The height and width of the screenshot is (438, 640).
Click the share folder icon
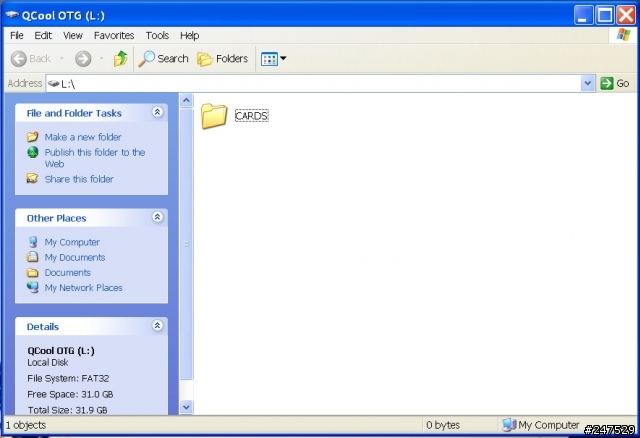pyautogui.click(x=33, y=178)
